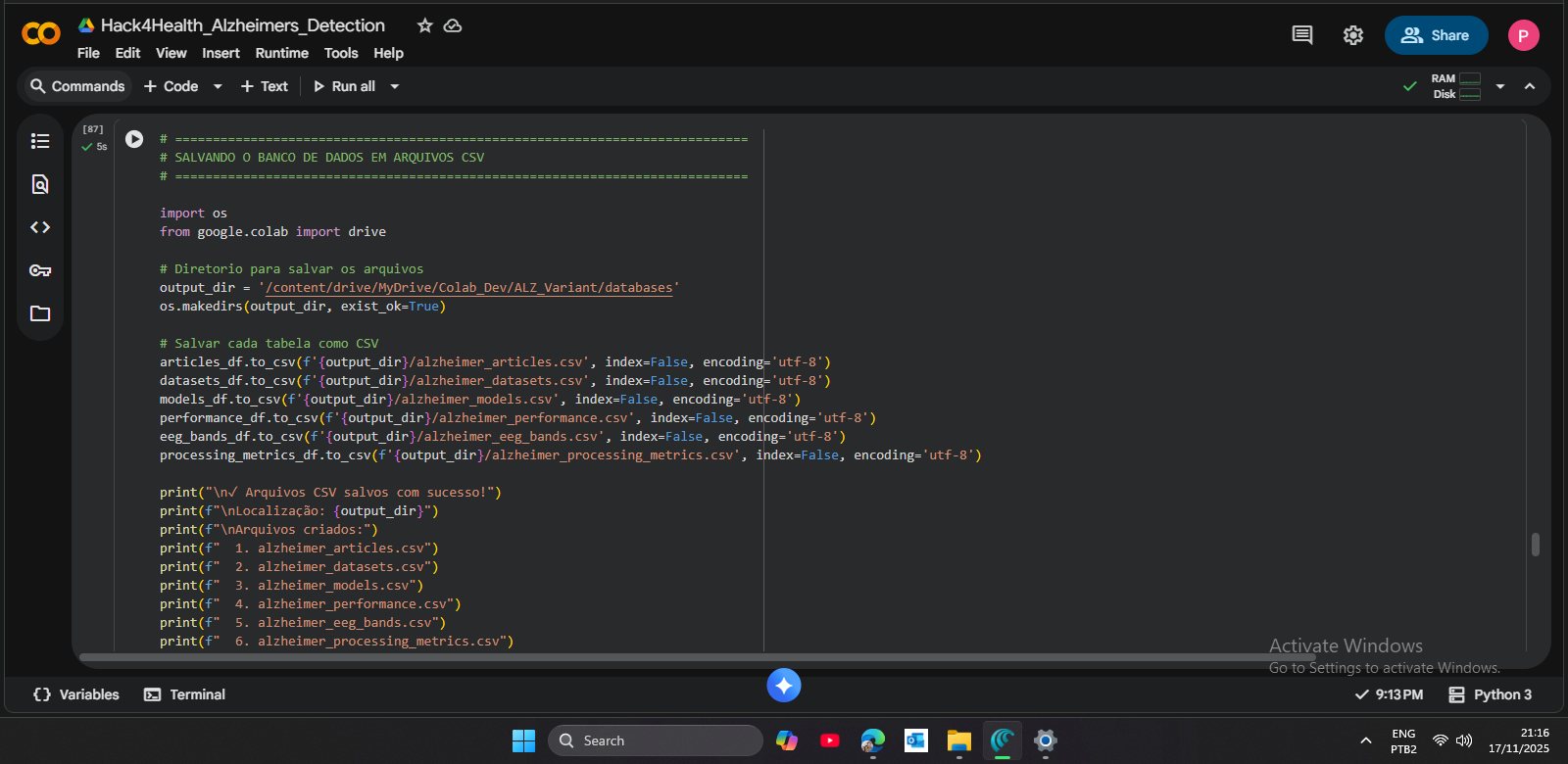This screenshot has height=764, width=1568.
Task: Open the Files folder panel
Action: (x=40, y=313)
